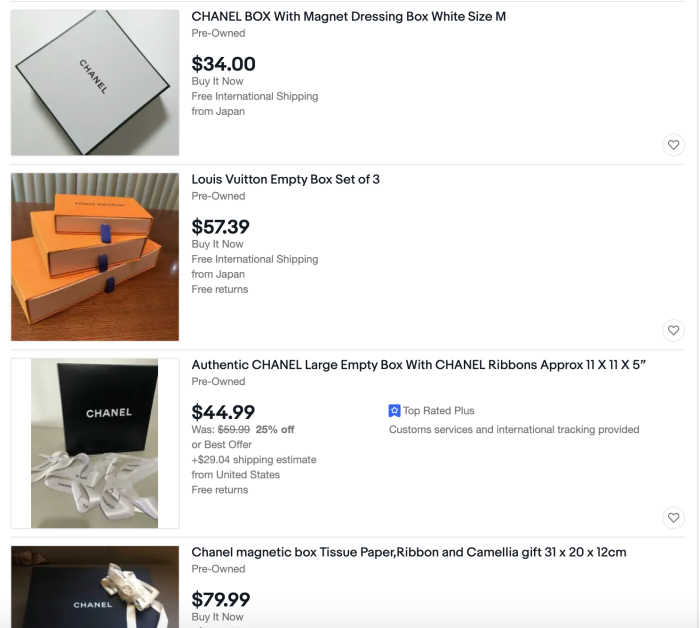The image size is (700, 628).
Task: Open Louis Vuitton Empty Box Set of 3
Action: (x=286, y=180)
